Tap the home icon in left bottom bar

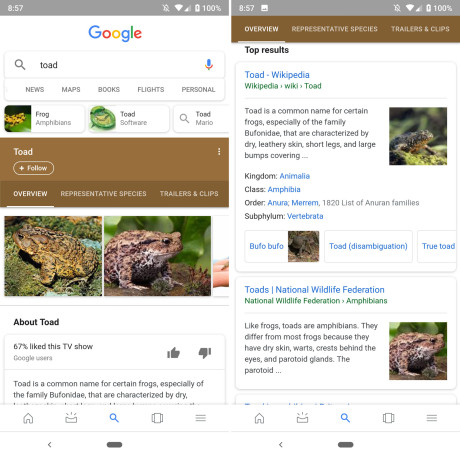point(28,418)
